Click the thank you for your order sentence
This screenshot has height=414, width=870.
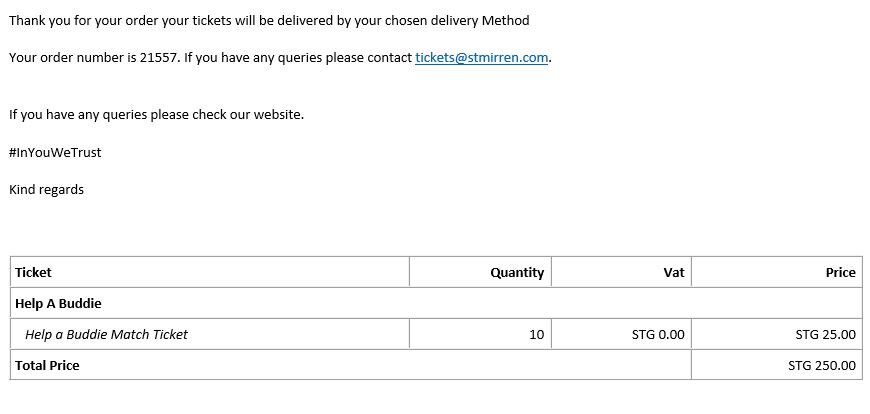pyautogui.click(x=269, y=21)
